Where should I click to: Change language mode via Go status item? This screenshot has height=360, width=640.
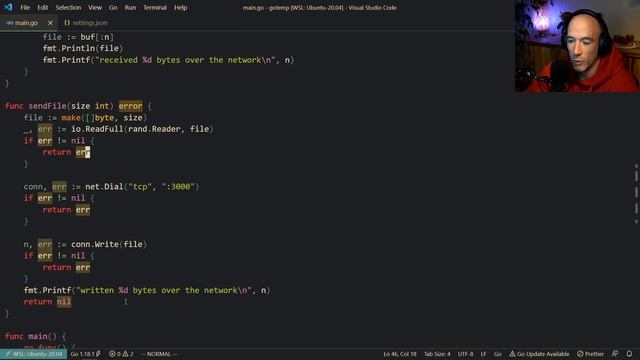[x=498, y=354]
